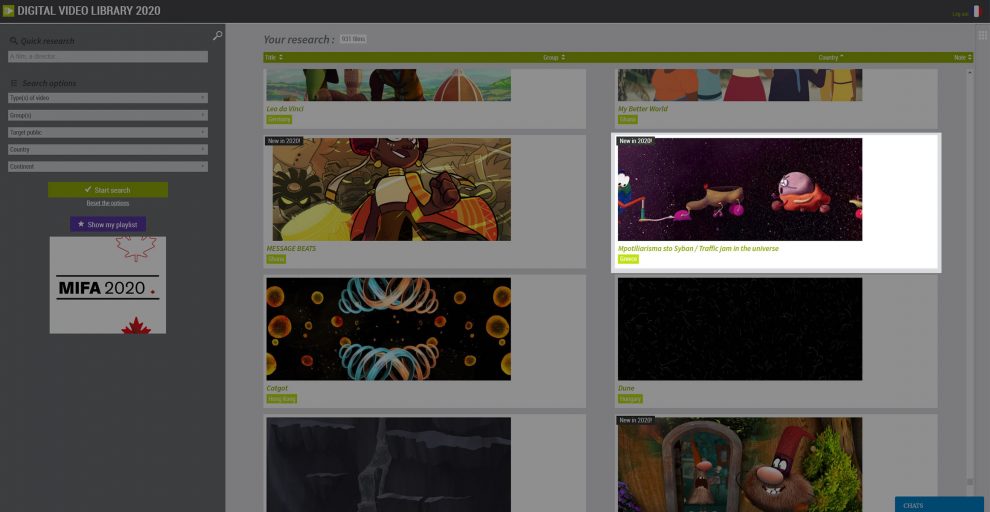Click the Reset the options link
The height and width of the screenshot is (512, 990).
click(x=108, y=203)
